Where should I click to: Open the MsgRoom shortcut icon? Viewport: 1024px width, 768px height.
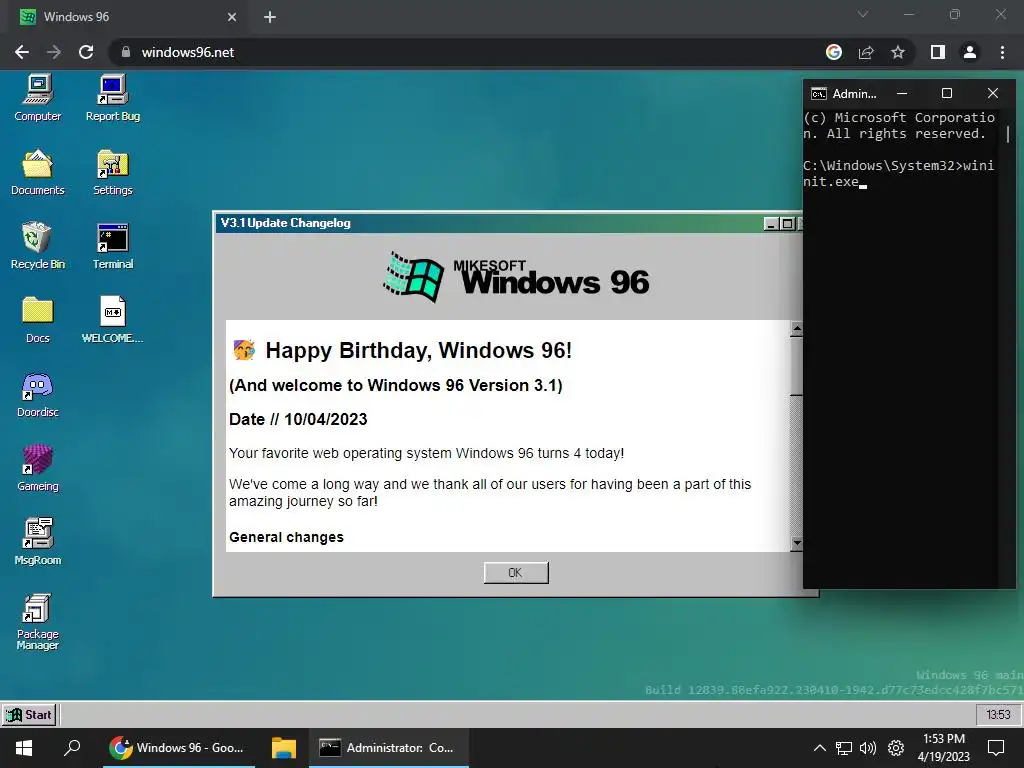coord(37,542)
